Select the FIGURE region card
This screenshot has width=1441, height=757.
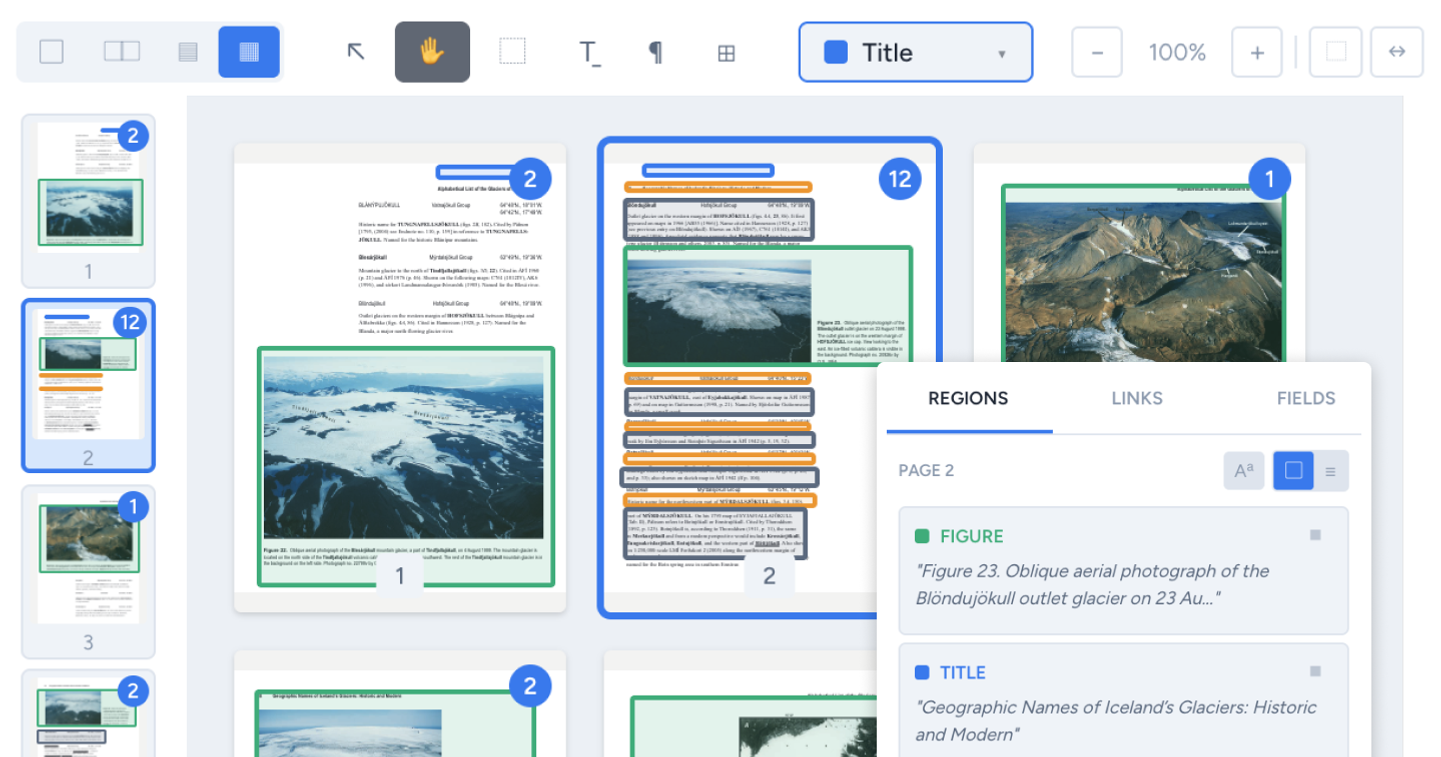pos(1123,570)
